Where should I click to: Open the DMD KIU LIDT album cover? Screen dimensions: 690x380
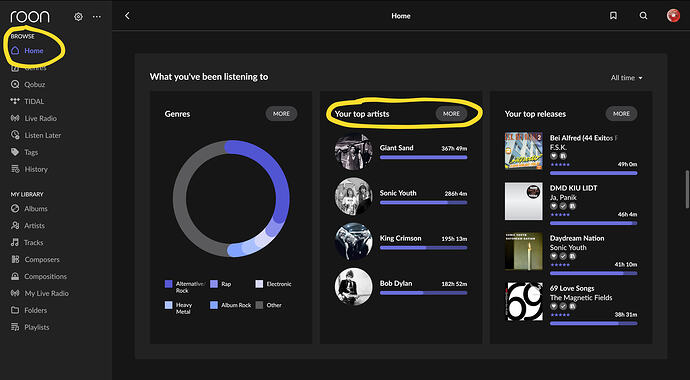524,201
